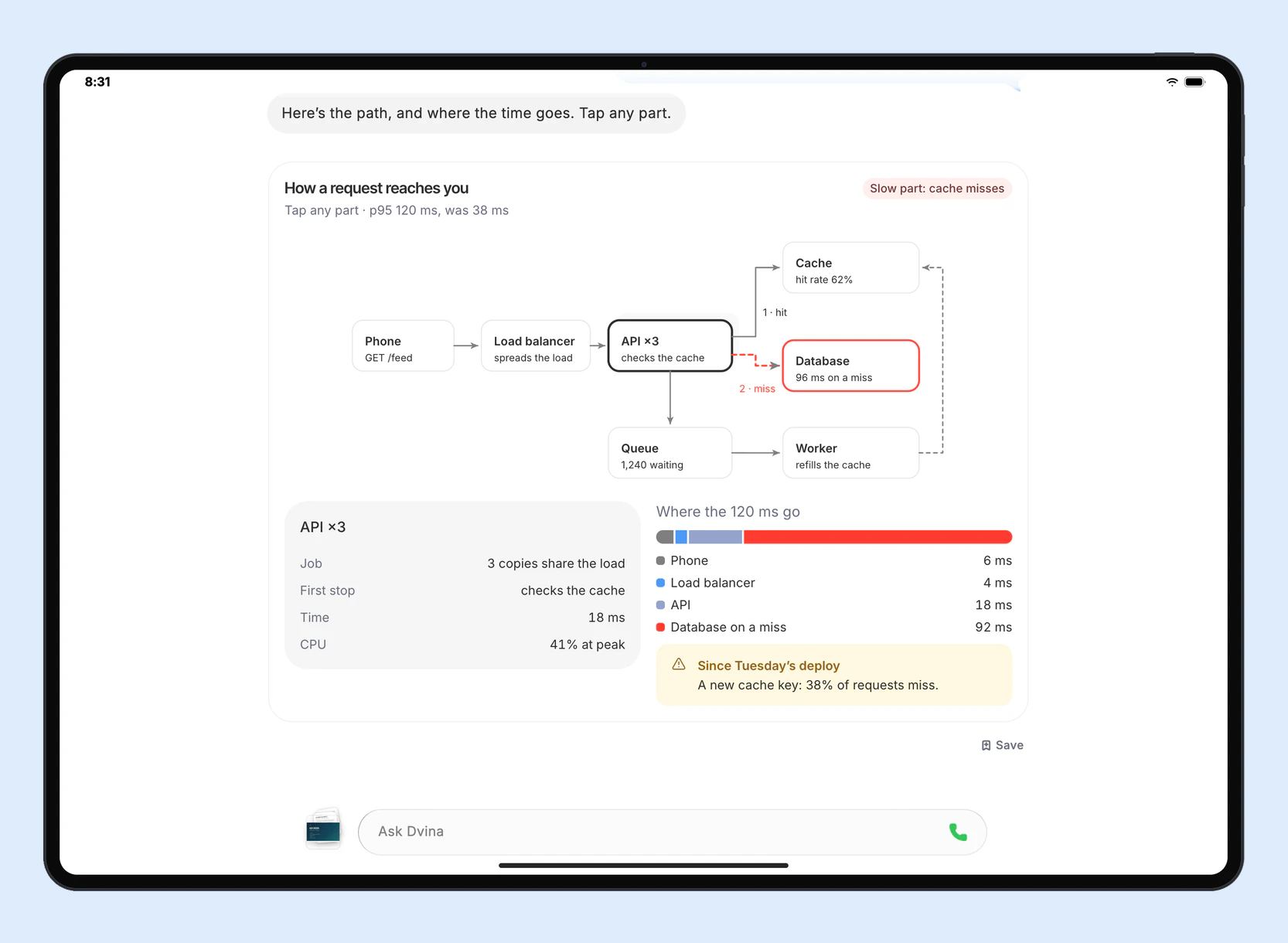
Task: Tap the battery status icon
Action: tap(1194, 82)
